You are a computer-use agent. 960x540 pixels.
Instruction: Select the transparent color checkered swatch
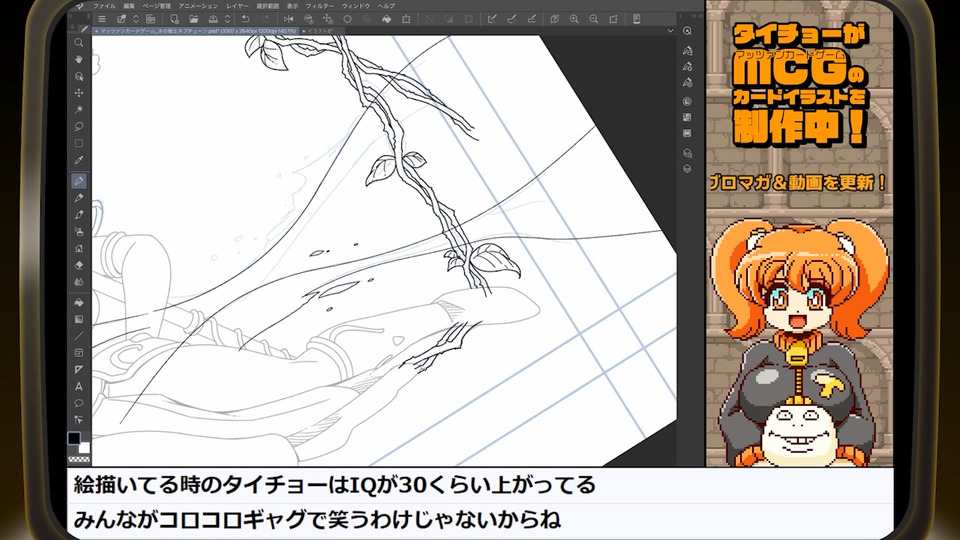point(78,459)
